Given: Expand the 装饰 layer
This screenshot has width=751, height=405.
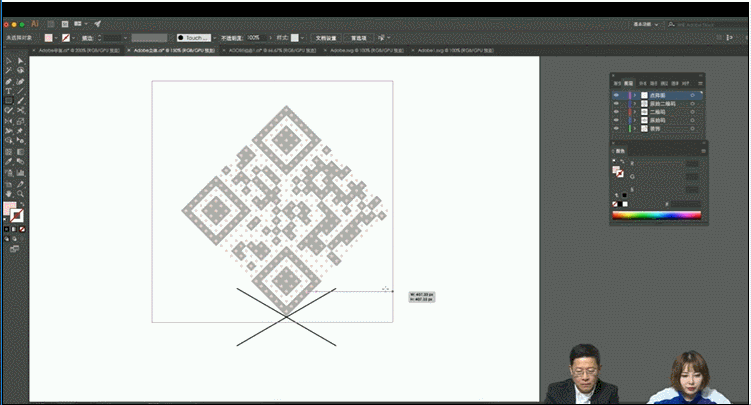Looking at the screenshot, I should coord(636,128).
